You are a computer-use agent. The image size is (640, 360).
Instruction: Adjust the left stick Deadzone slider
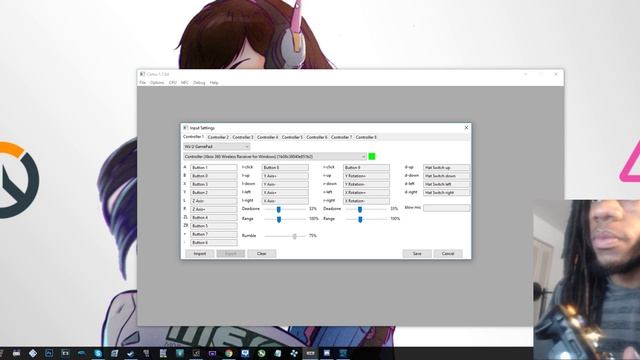[278, 209]
